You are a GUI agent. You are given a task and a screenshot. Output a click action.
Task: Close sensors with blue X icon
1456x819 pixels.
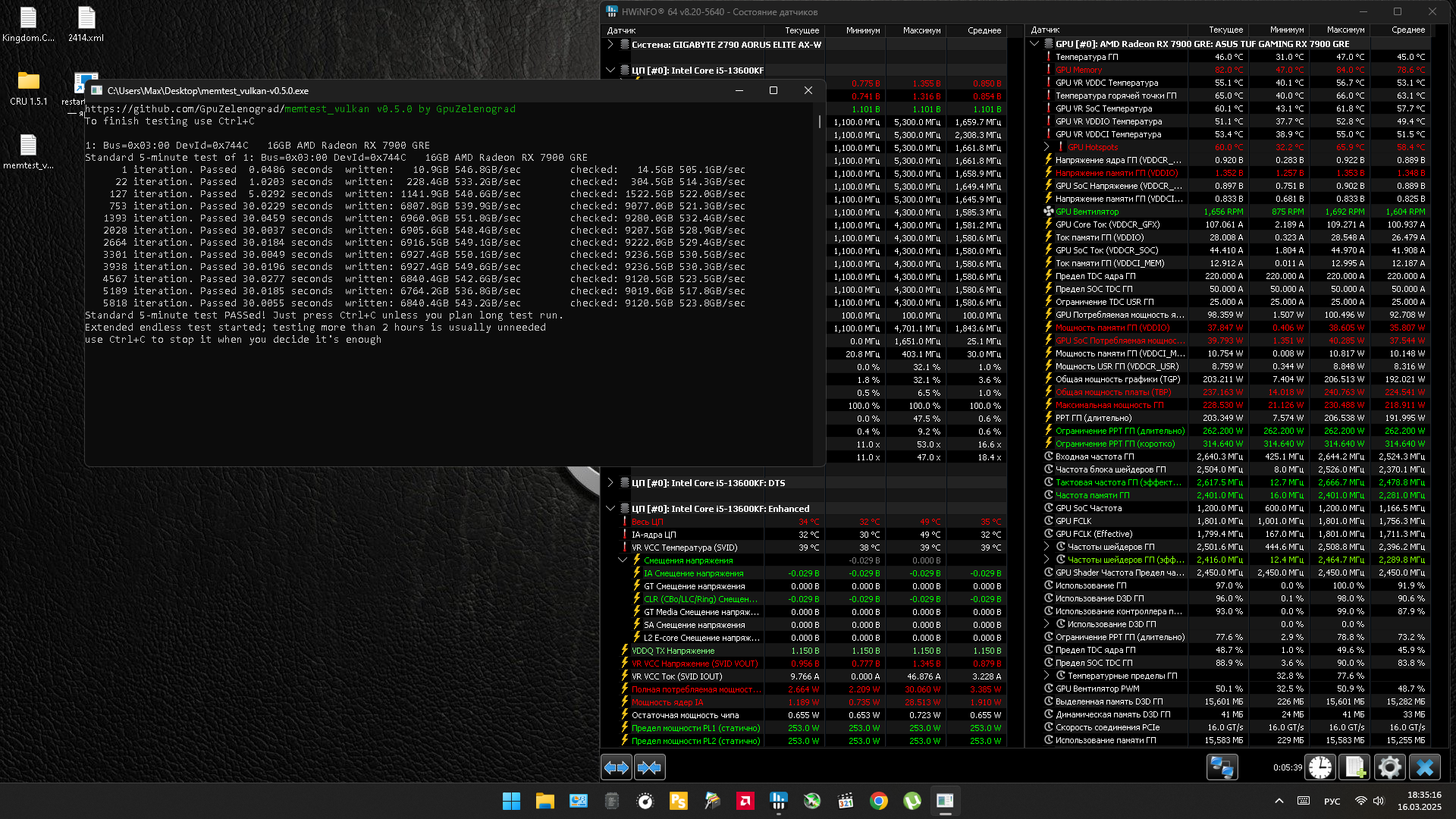pyautogui.click(x=1424, y=767)
